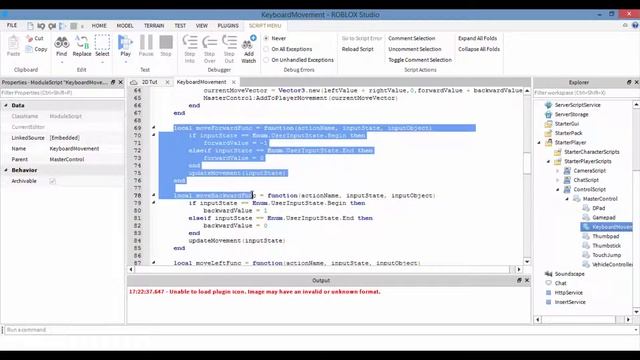Float the Explorer panel with its icon
Image resolution: width=640 pixels, height=360 pixels.
coord(629,82)
